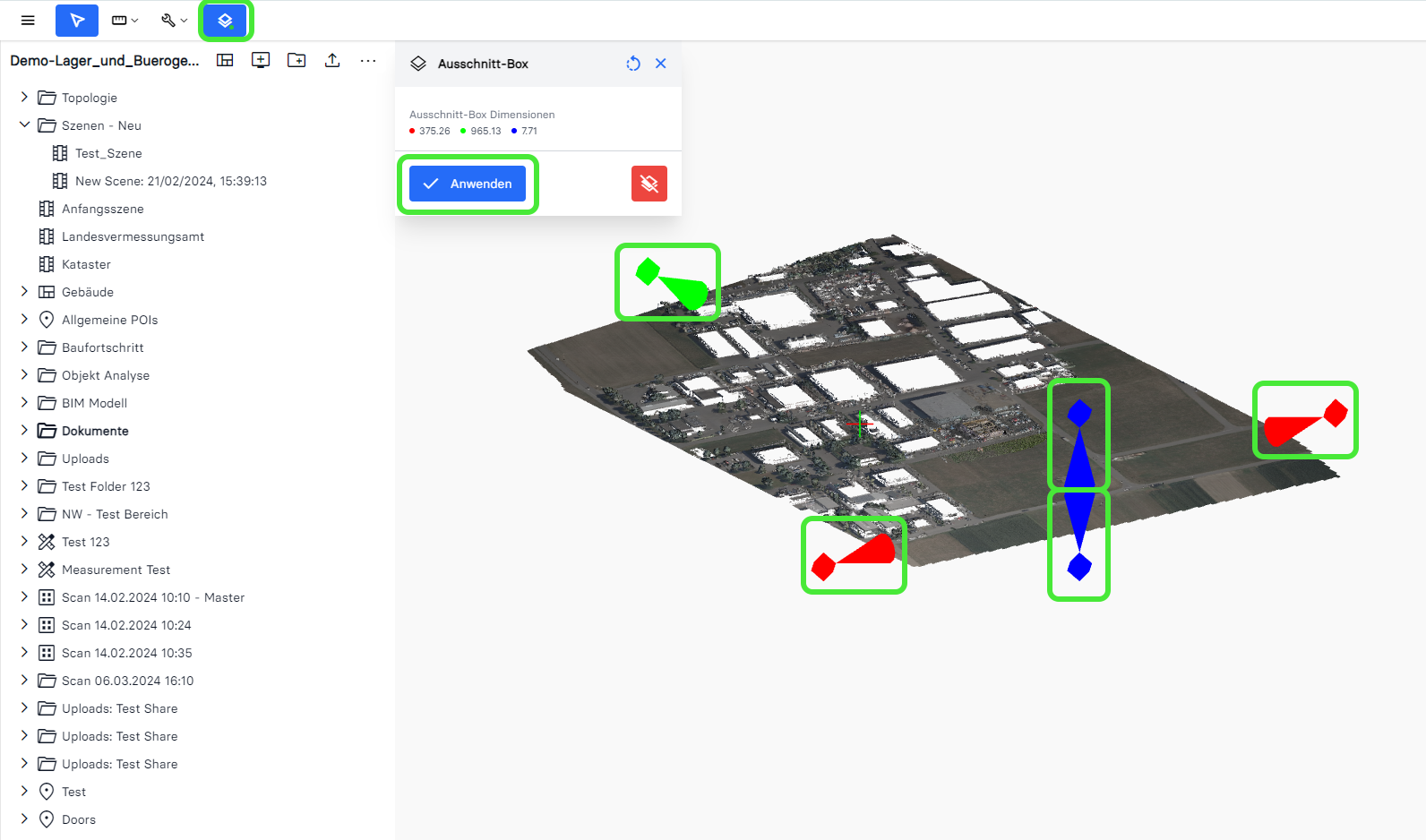Click the add folder icon

pos(296,60)
